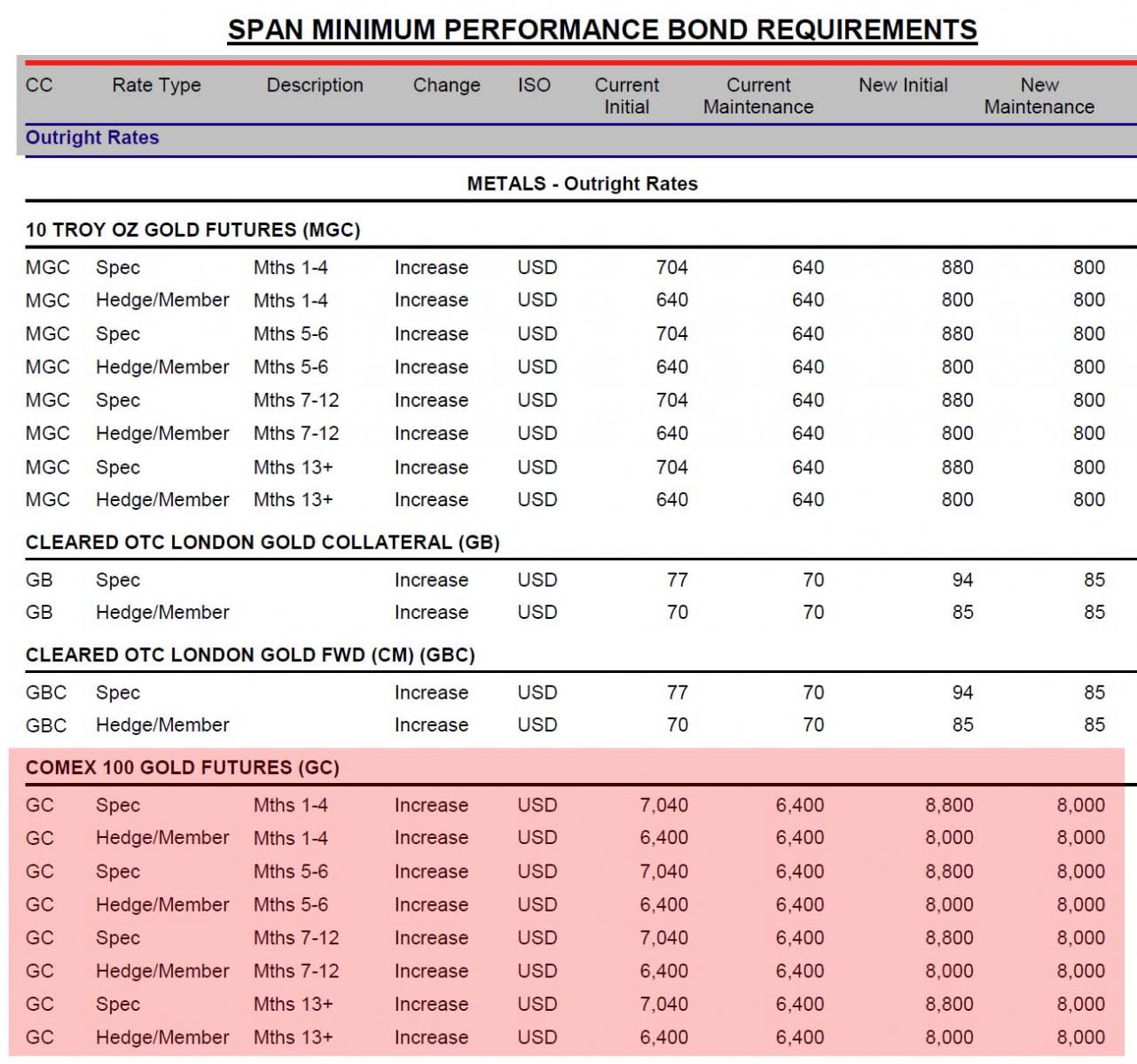Click New Initial 85 in GBC Hedge/Member row
This screenshot has height=1064, width=1137.
[962, 725]
